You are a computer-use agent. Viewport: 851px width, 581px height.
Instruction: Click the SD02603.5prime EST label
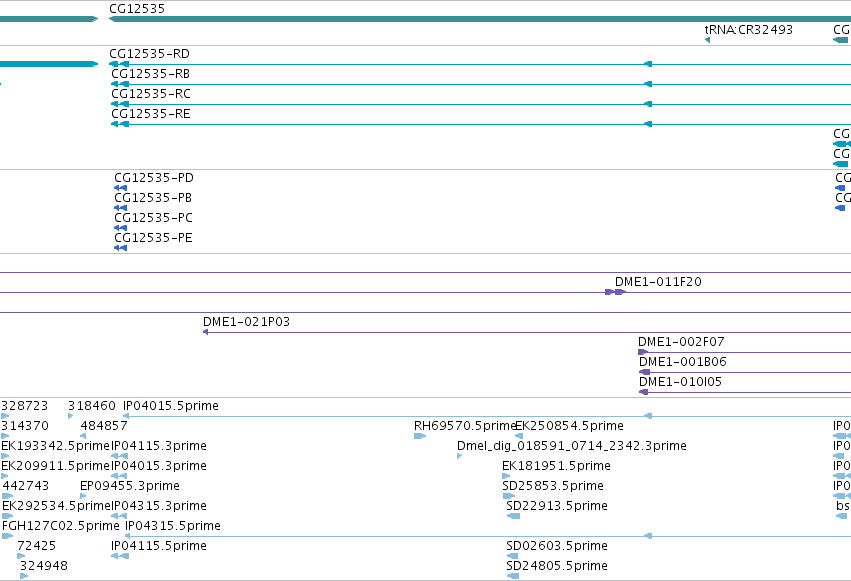point(557,546)
